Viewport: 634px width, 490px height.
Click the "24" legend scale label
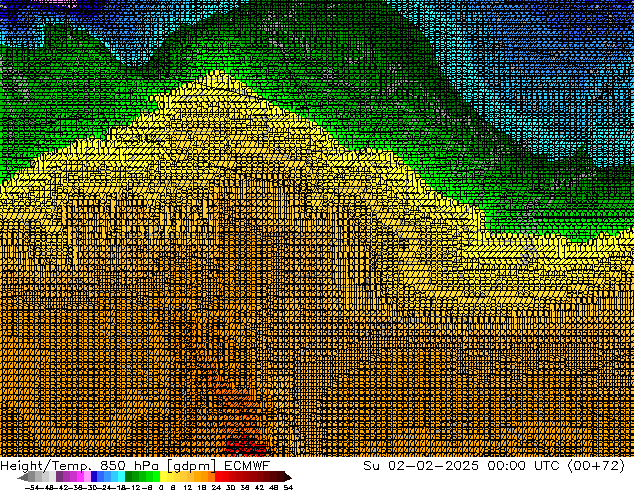tap(216, 487)
